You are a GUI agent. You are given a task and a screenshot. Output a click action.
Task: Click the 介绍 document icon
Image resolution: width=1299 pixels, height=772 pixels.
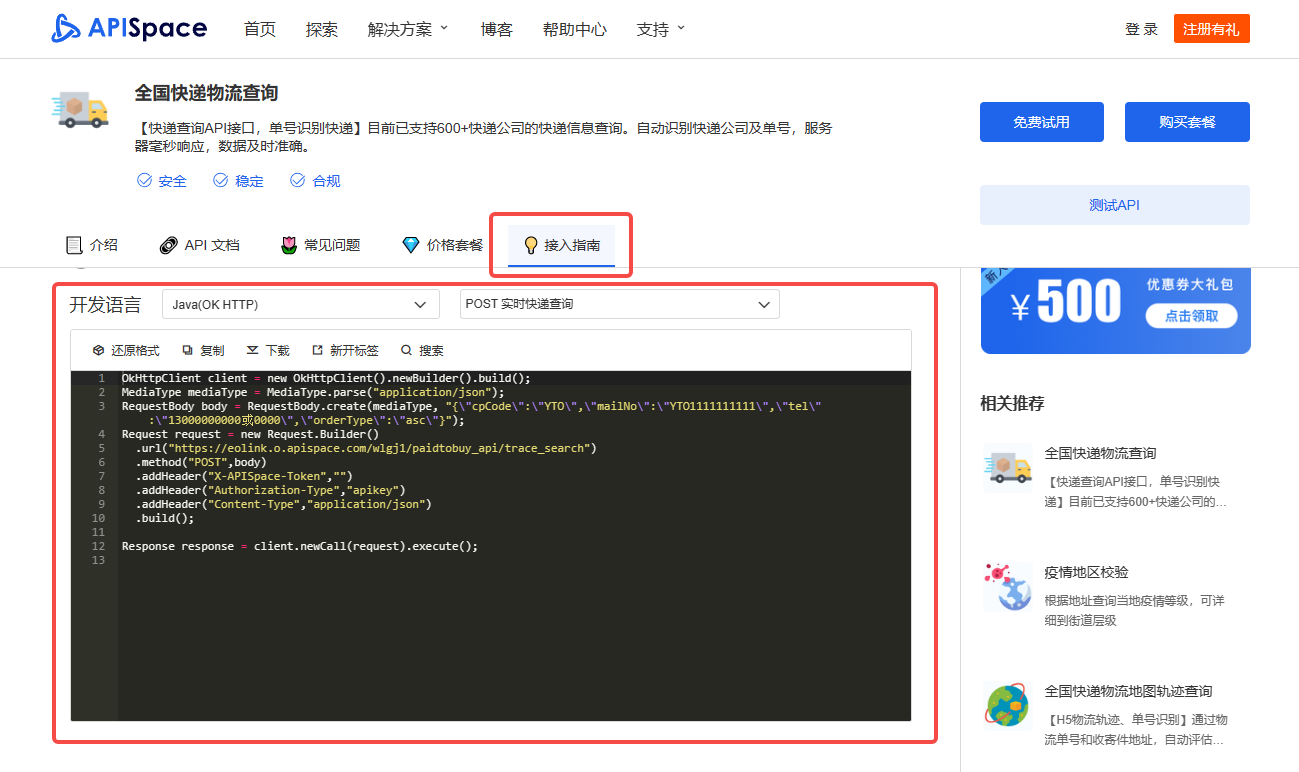(74, 245)
